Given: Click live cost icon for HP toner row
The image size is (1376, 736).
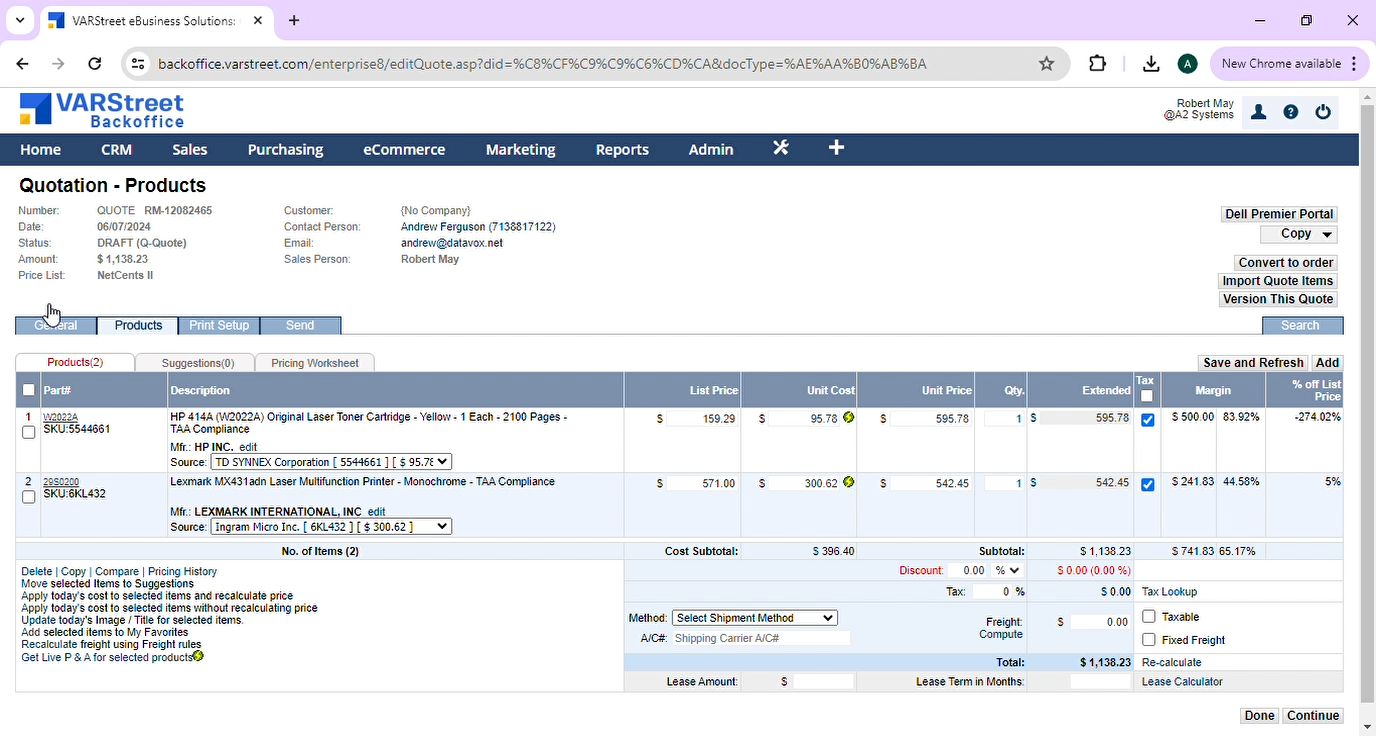Looking at the screenshot, I should pyautogui.click(x=849, y=418).
